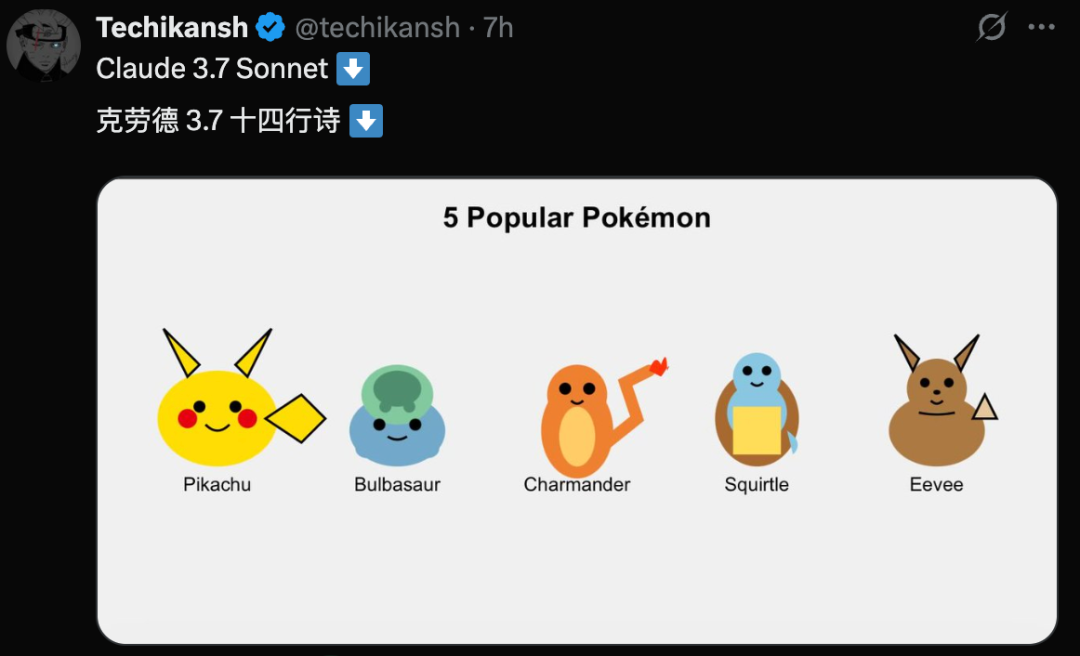This screenshot has height=656, width=1080.
Task: Click the "5 Popular Pokémon" heading
Action: click(577, 218)
